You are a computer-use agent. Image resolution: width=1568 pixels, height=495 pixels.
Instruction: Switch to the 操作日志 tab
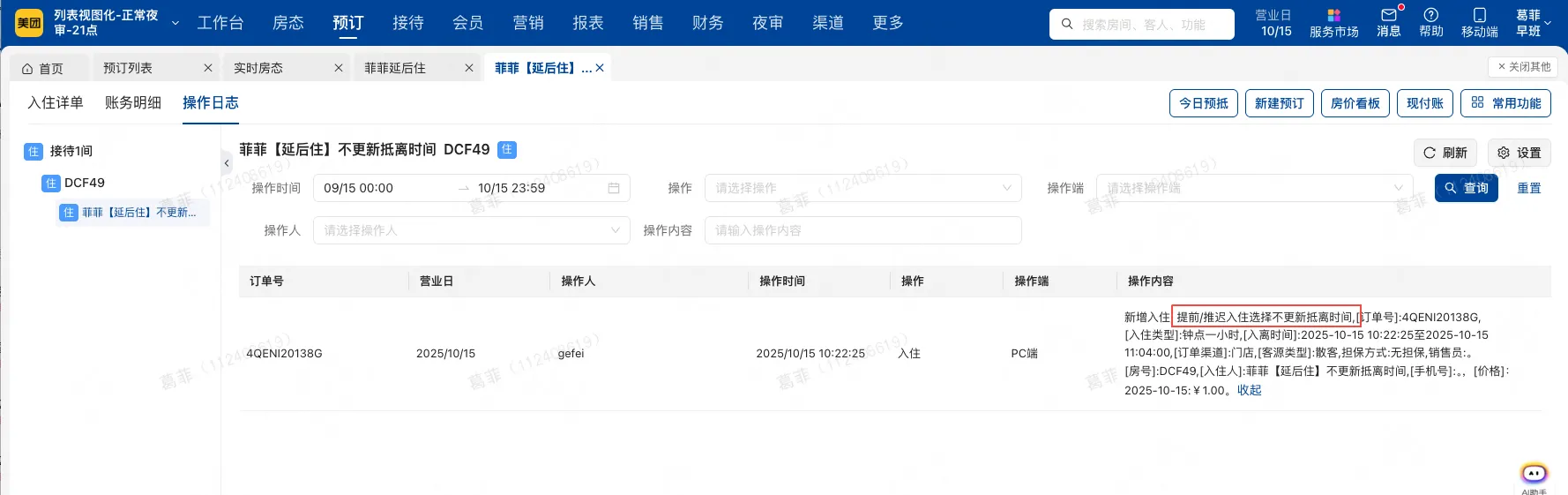coord(211,102)
